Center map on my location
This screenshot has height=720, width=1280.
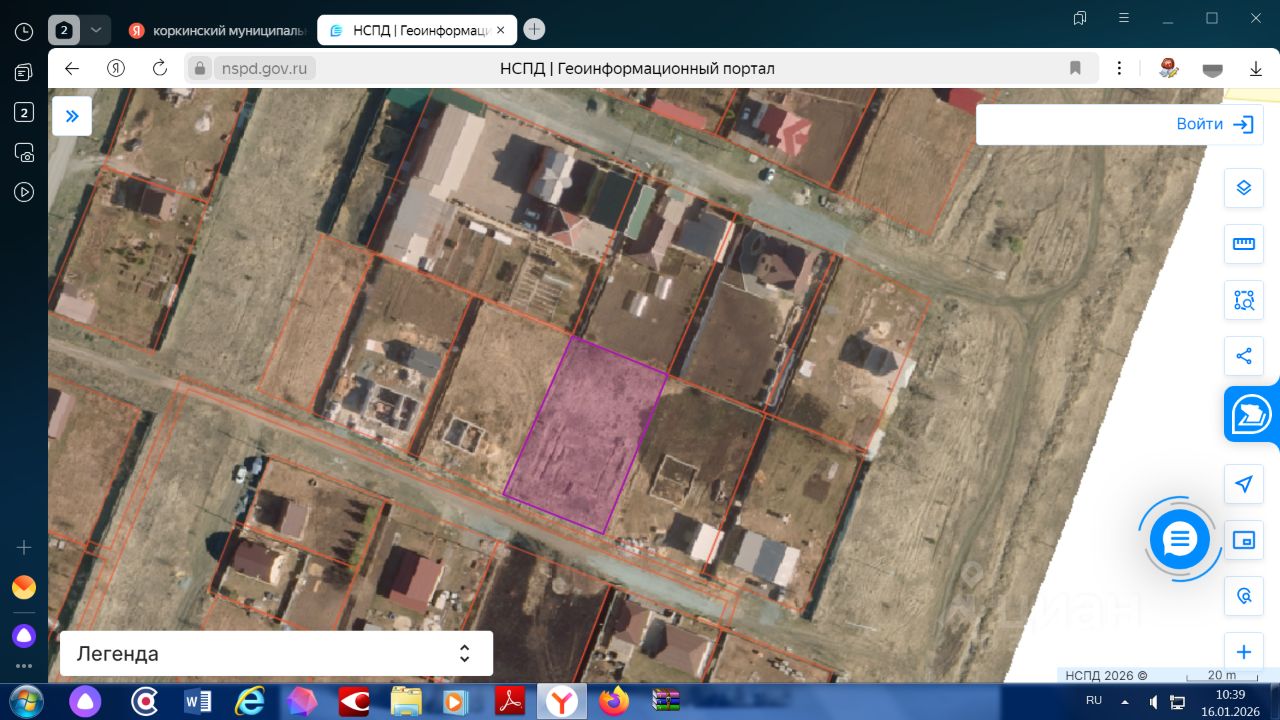(1244, 484)
